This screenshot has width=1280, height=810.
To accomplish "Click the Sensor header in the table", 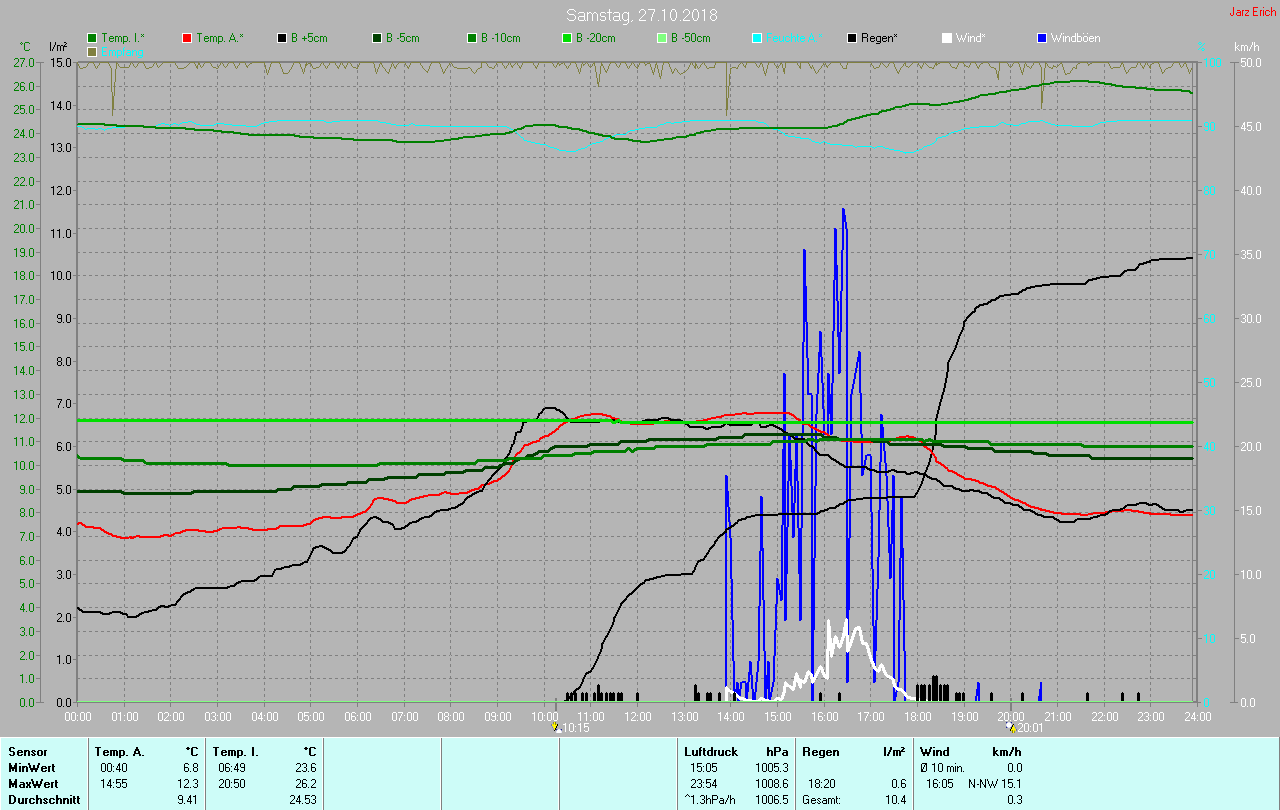I will pos(28,751).
